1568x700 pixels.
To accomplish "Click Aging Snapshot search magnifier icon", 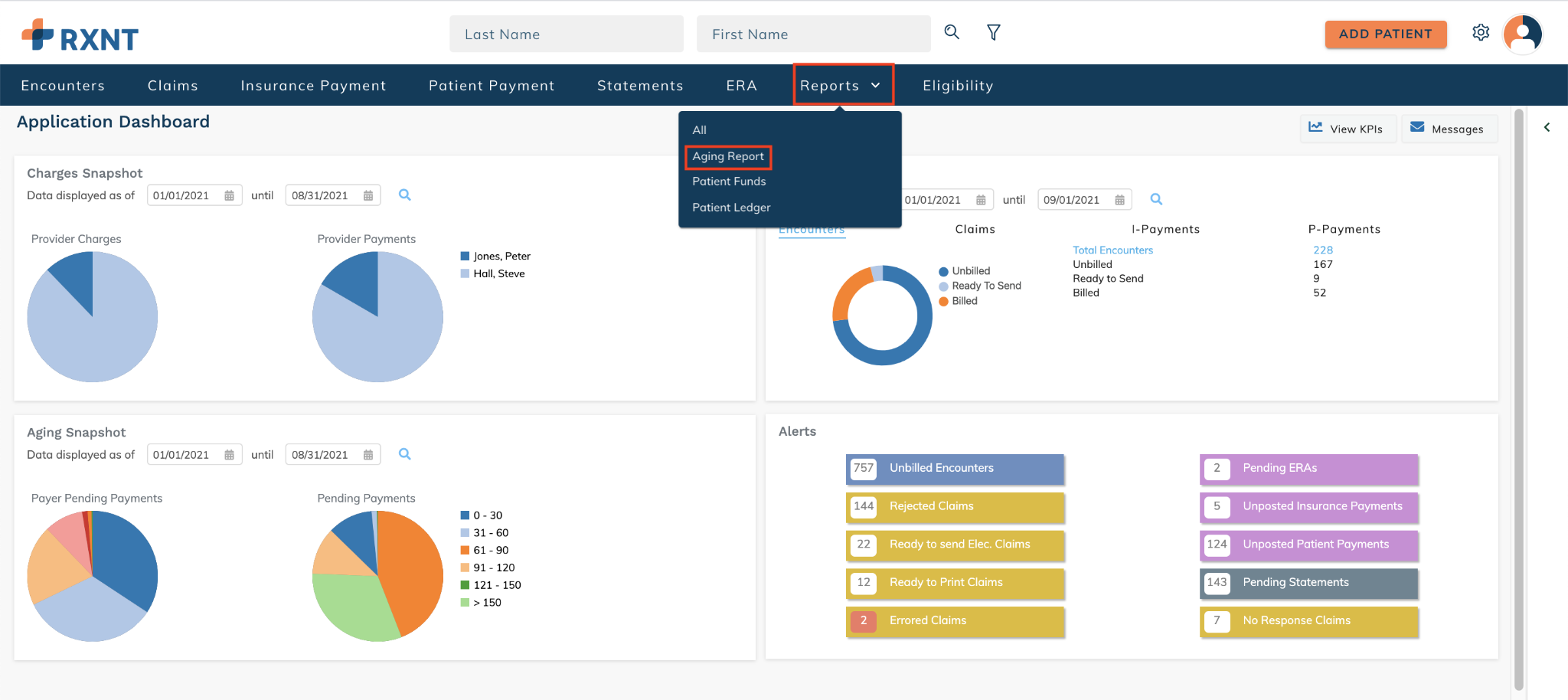I will coord(405,454).
